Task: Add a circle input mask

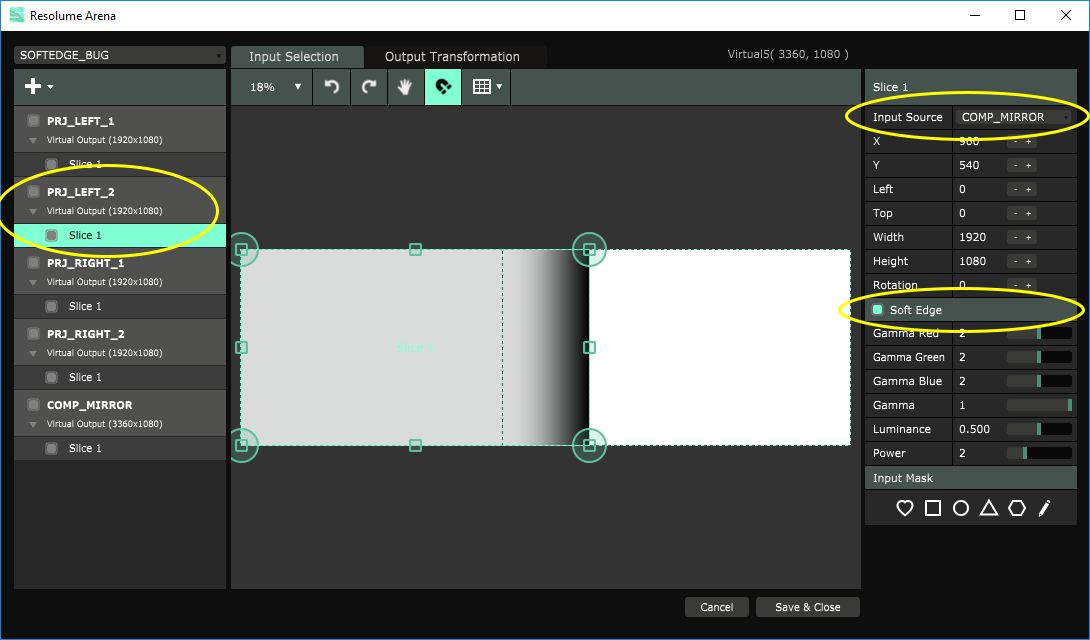Action: (961, 508)
